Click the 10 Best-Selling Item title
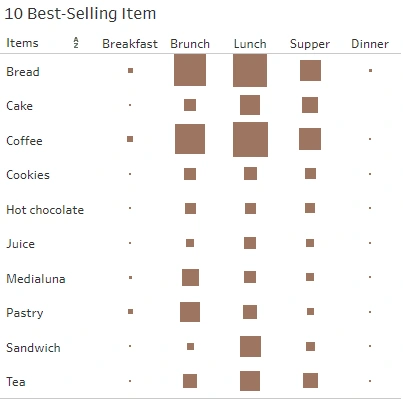403x399 pixels. coord(80,14)
